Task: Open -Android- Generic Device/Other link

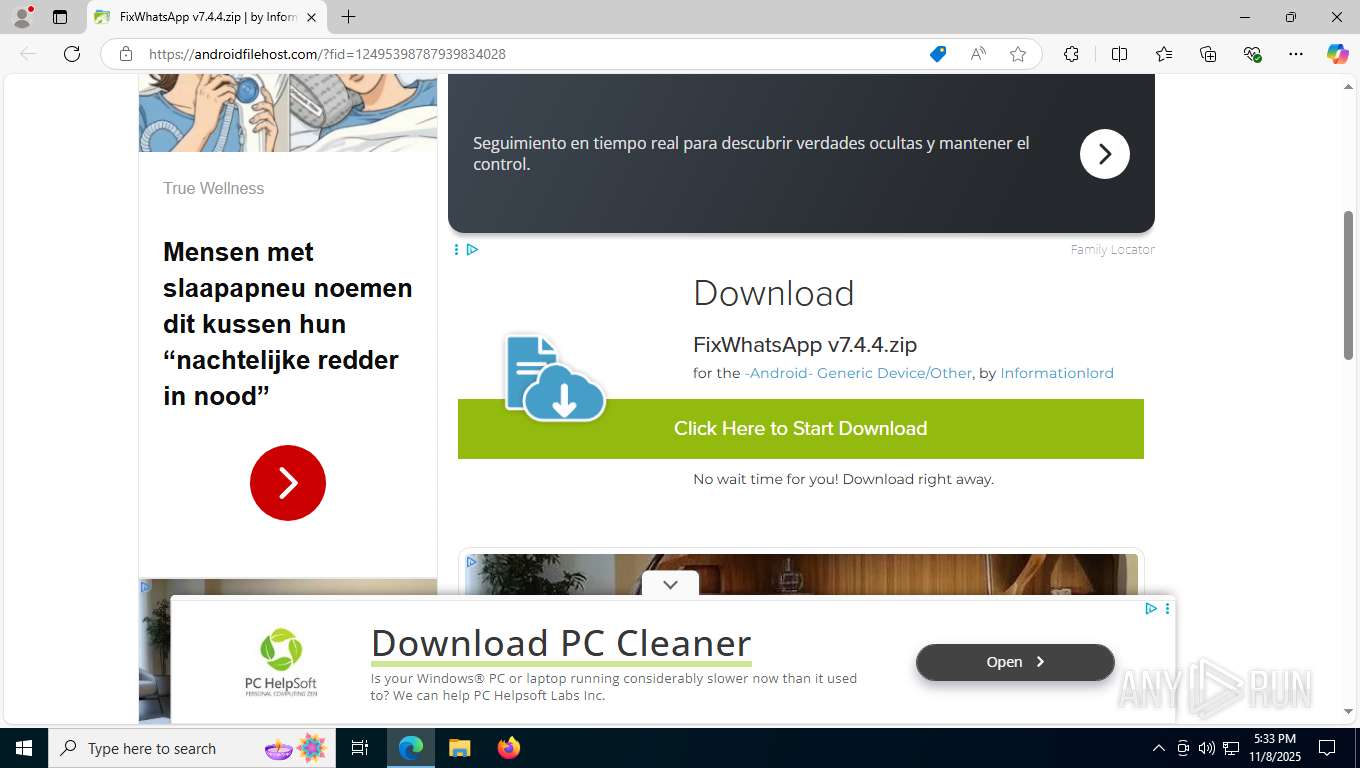Action: tap(858, 373)
